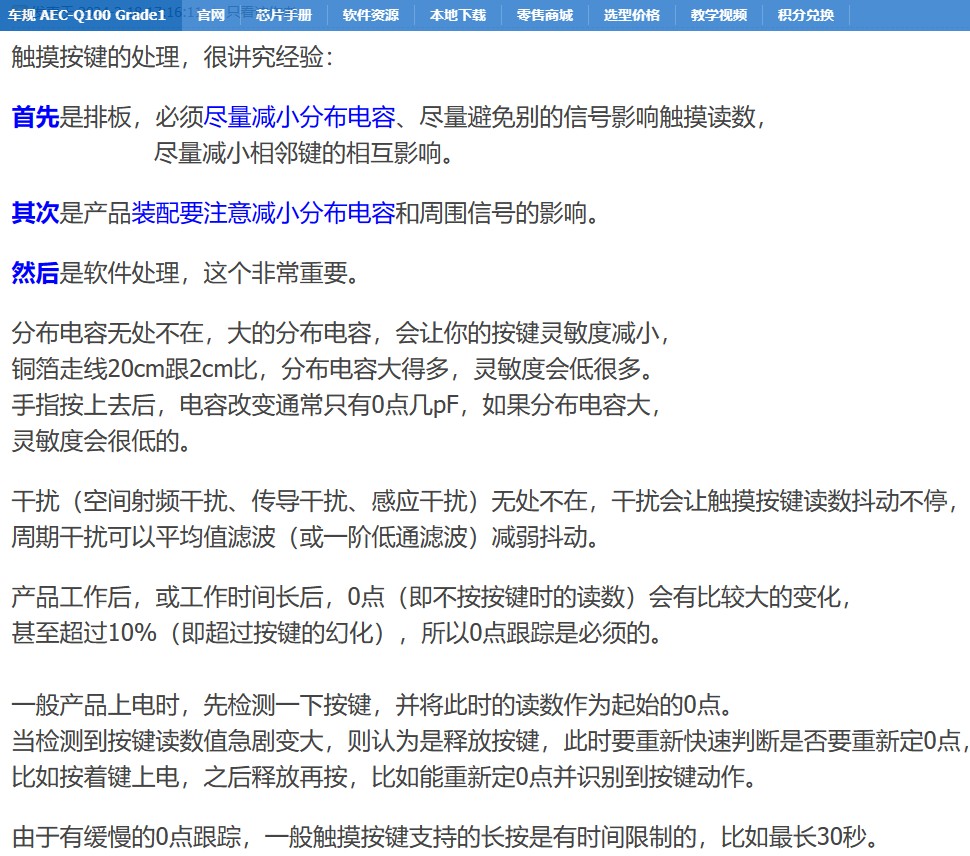Click the line starting 分布电容无处不在
Screen dimensions: 970x856
341,333
